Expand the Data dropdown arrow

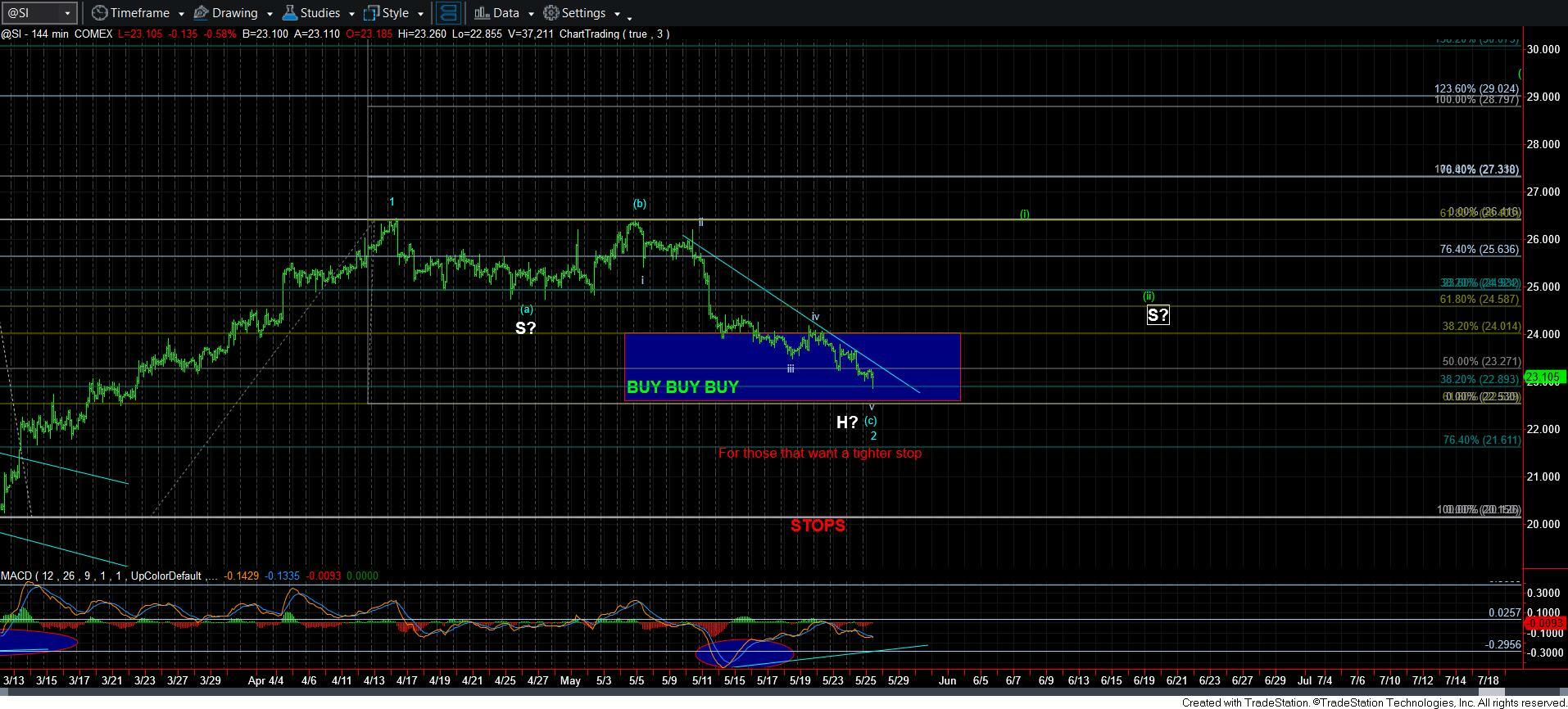[531, 14]
